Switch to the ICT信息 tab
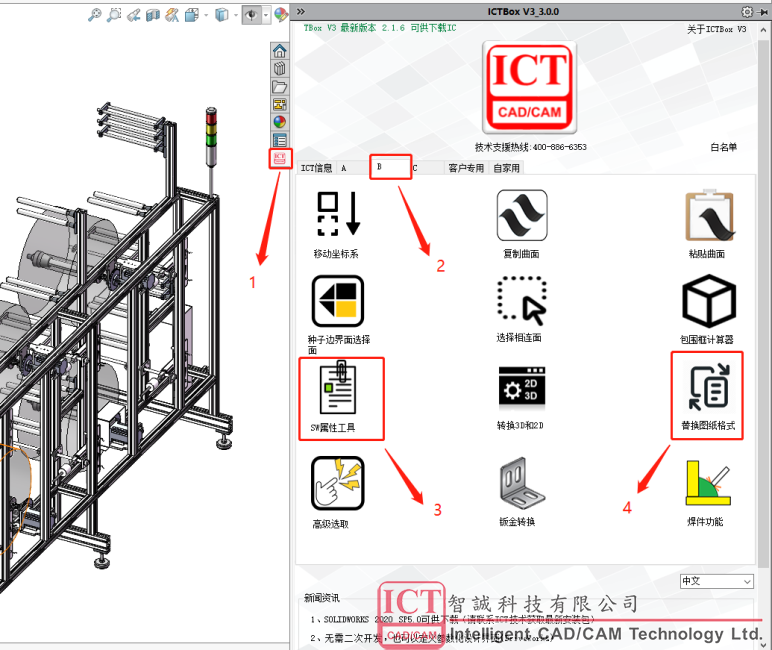 click(x=317, y=168)
